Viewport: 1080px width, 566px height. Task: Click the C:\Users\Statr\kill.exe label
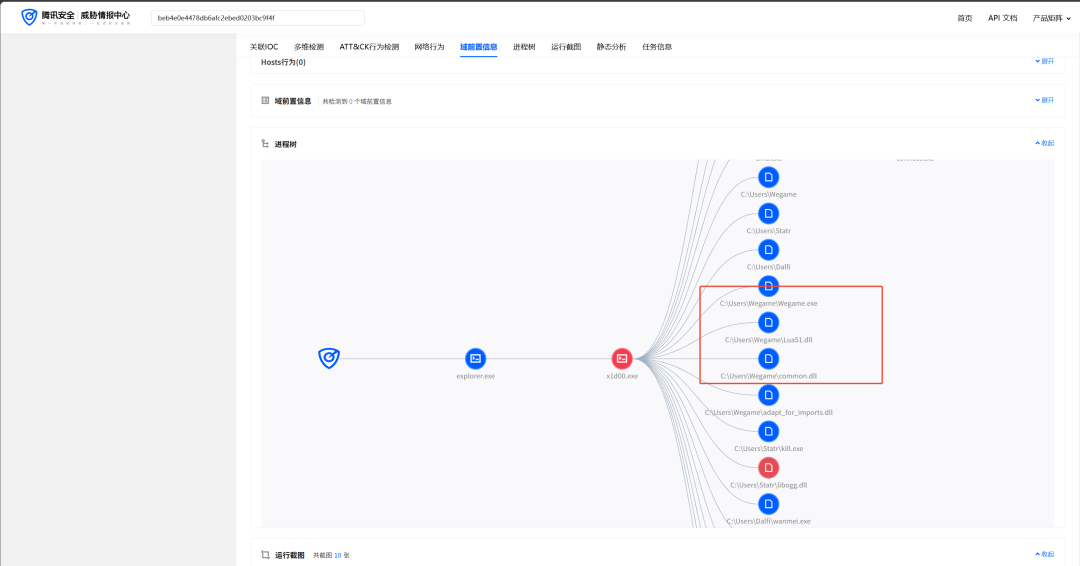pyautogui.click(x=769, y=449)
